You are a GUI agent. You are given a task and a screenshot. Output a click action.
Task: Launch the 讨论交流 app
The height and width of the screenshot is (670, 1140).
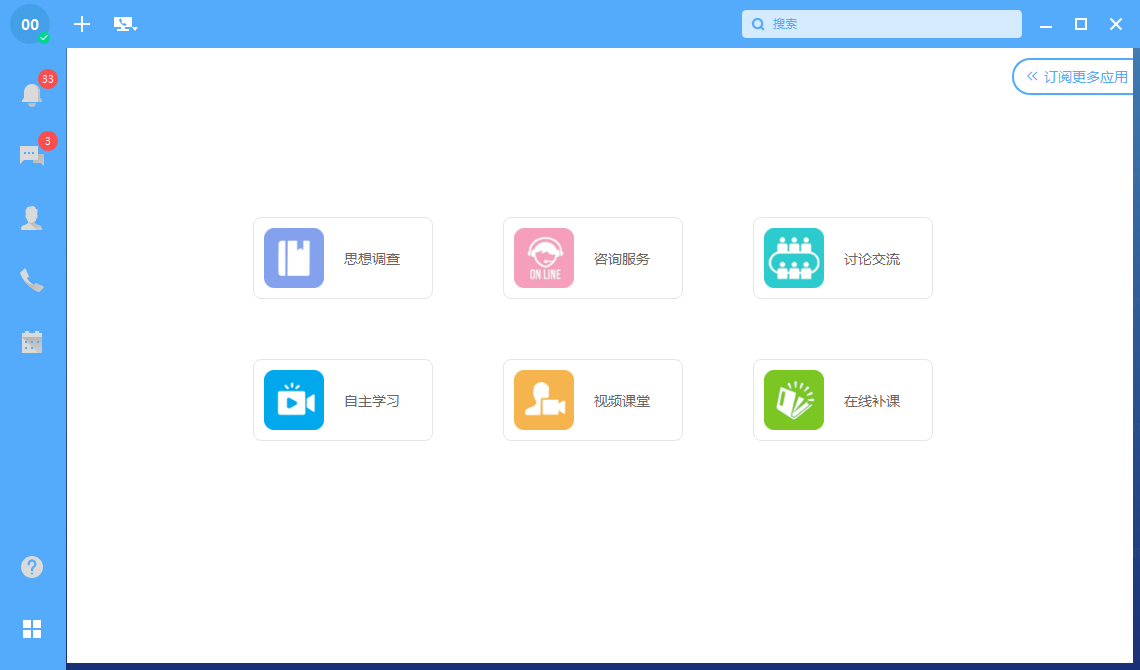(x=843, y=258)
